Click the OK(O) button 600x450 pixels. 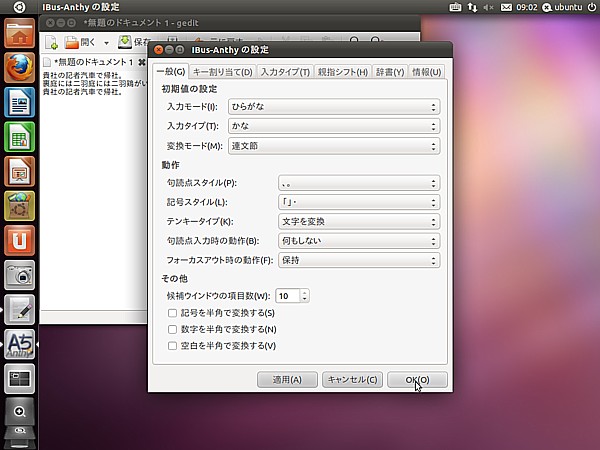point(417,380)
